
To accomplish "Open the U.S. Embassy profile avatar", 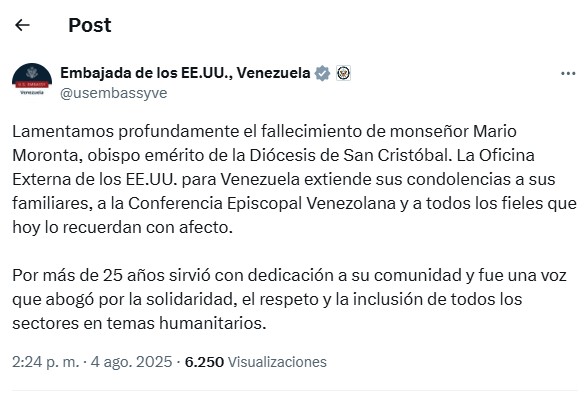I will (x=32, y=80).
